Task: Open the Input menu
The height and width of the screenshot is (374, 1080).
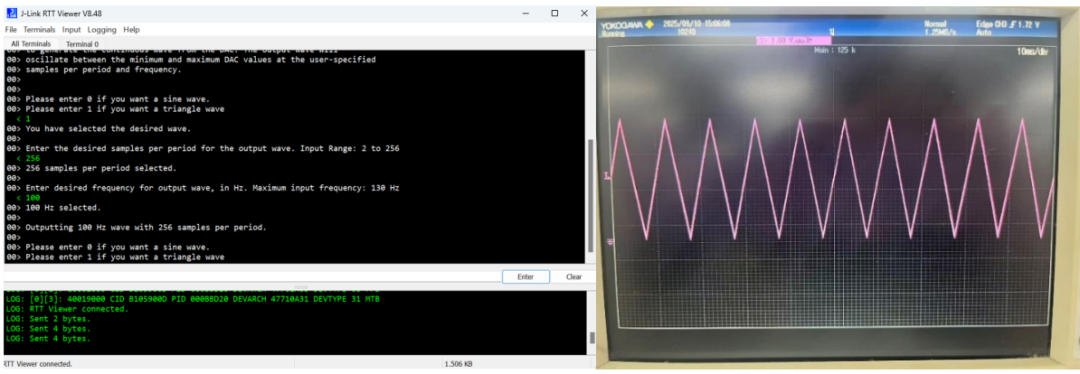Action: 71,30
